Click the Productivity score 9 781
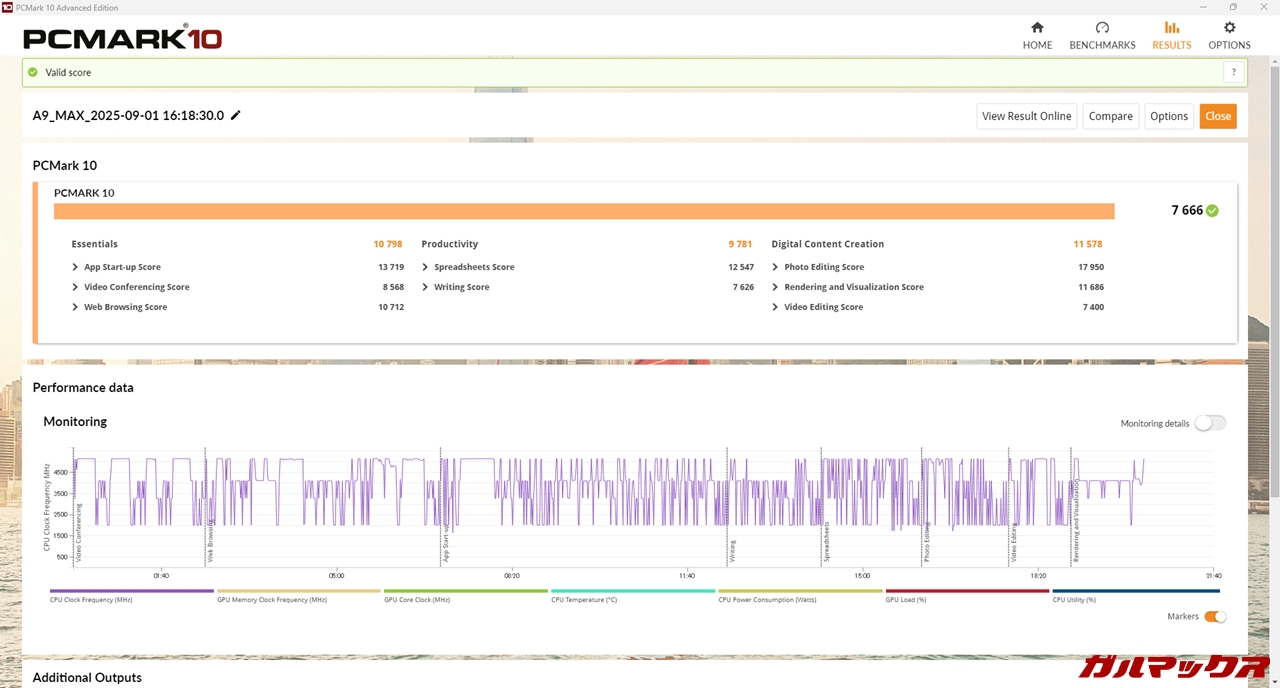 (x=740, y=244)
